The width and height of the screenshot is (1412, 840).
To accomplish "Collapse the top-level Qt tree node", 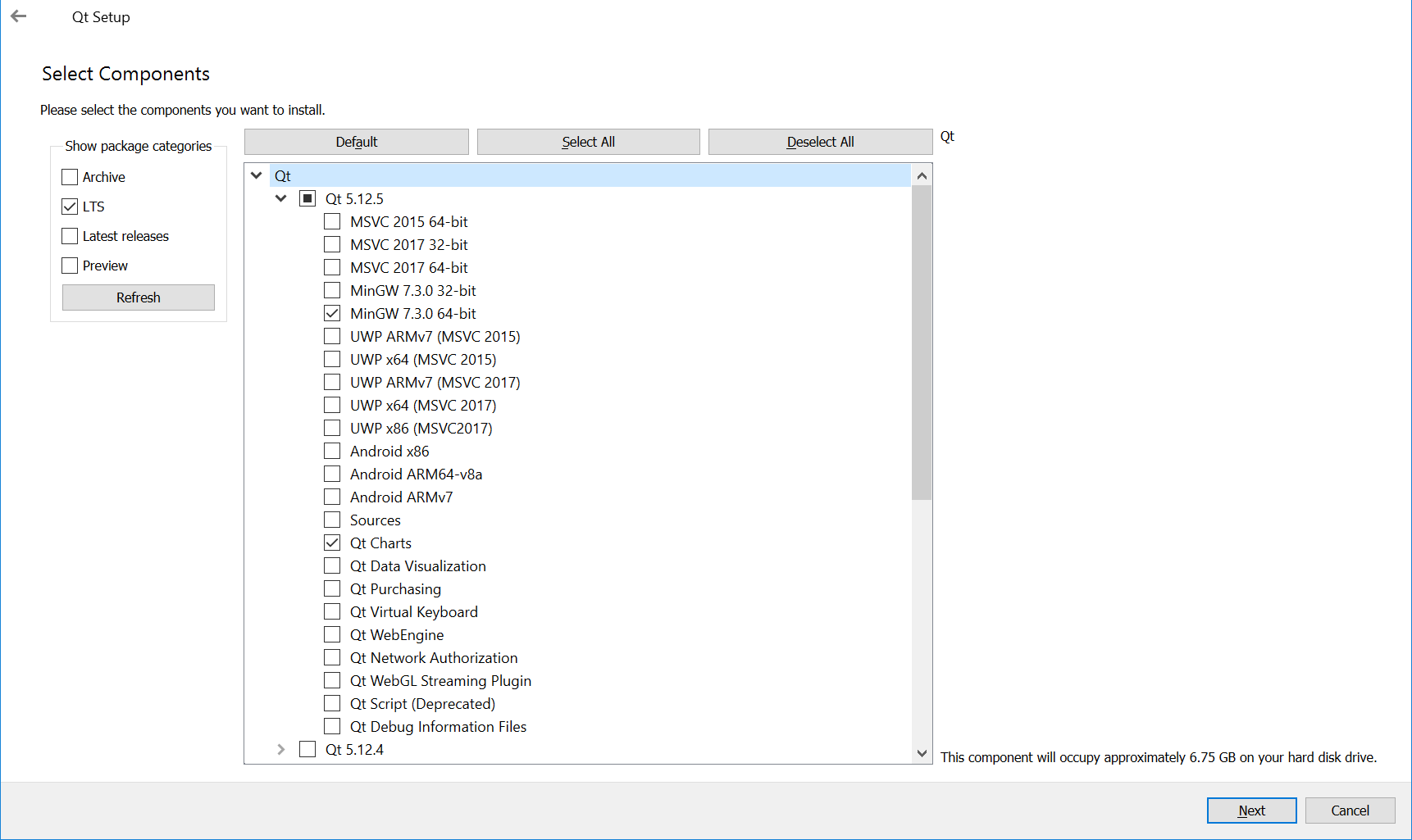I will 257,175.
